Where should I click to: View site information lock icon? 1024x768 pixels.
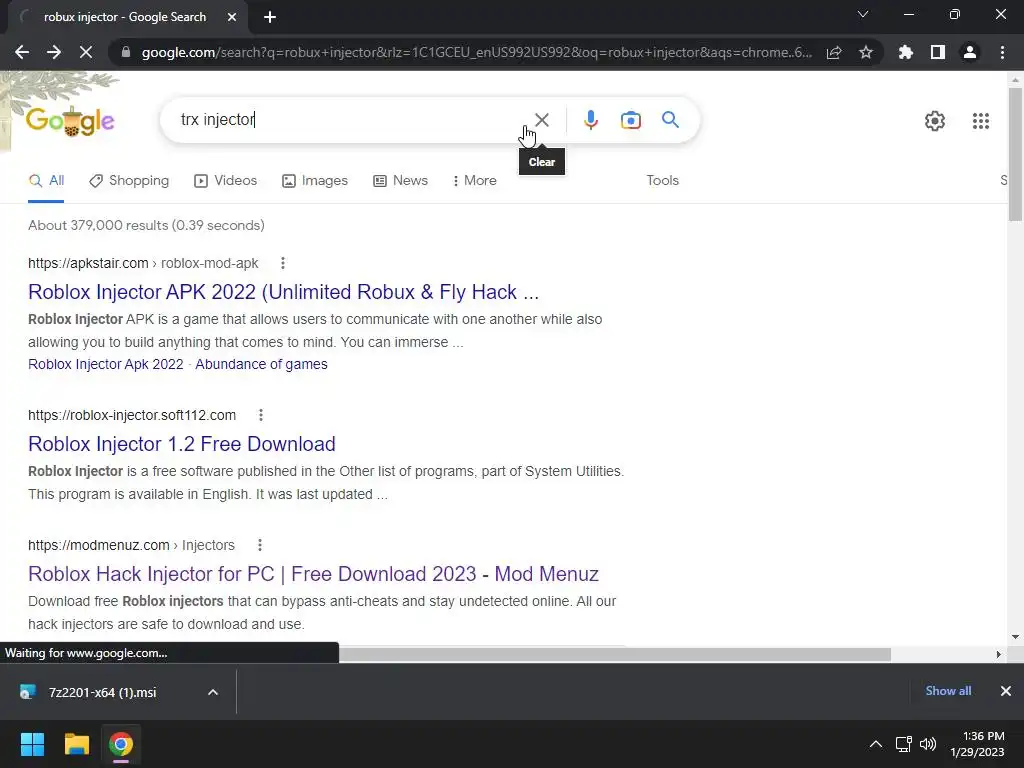click(126, 52)
